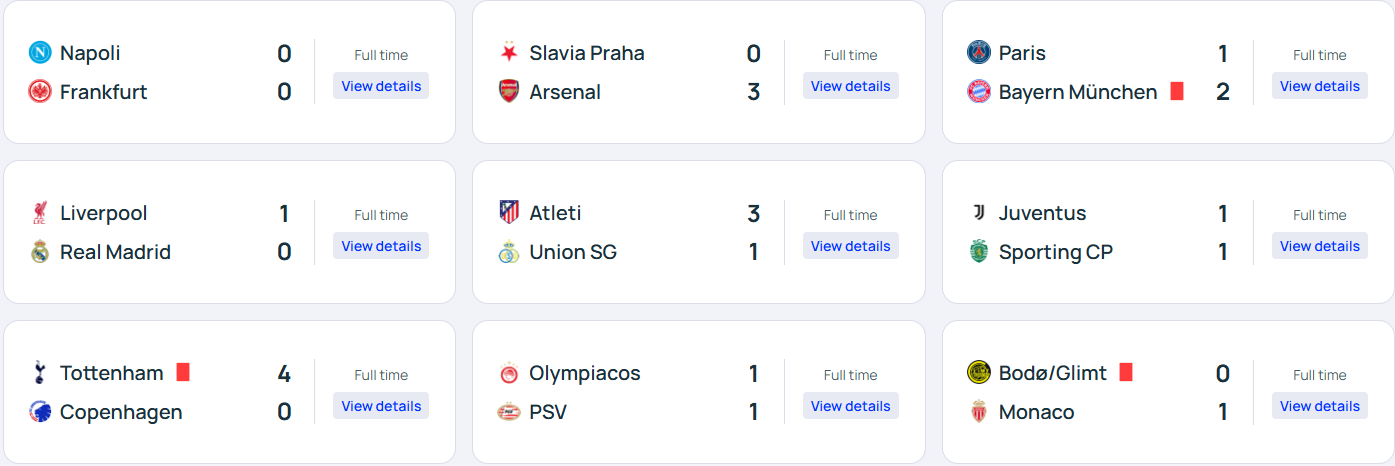Click Tottenham's red card indicator
1395x466 pixels.
[183, 372]
